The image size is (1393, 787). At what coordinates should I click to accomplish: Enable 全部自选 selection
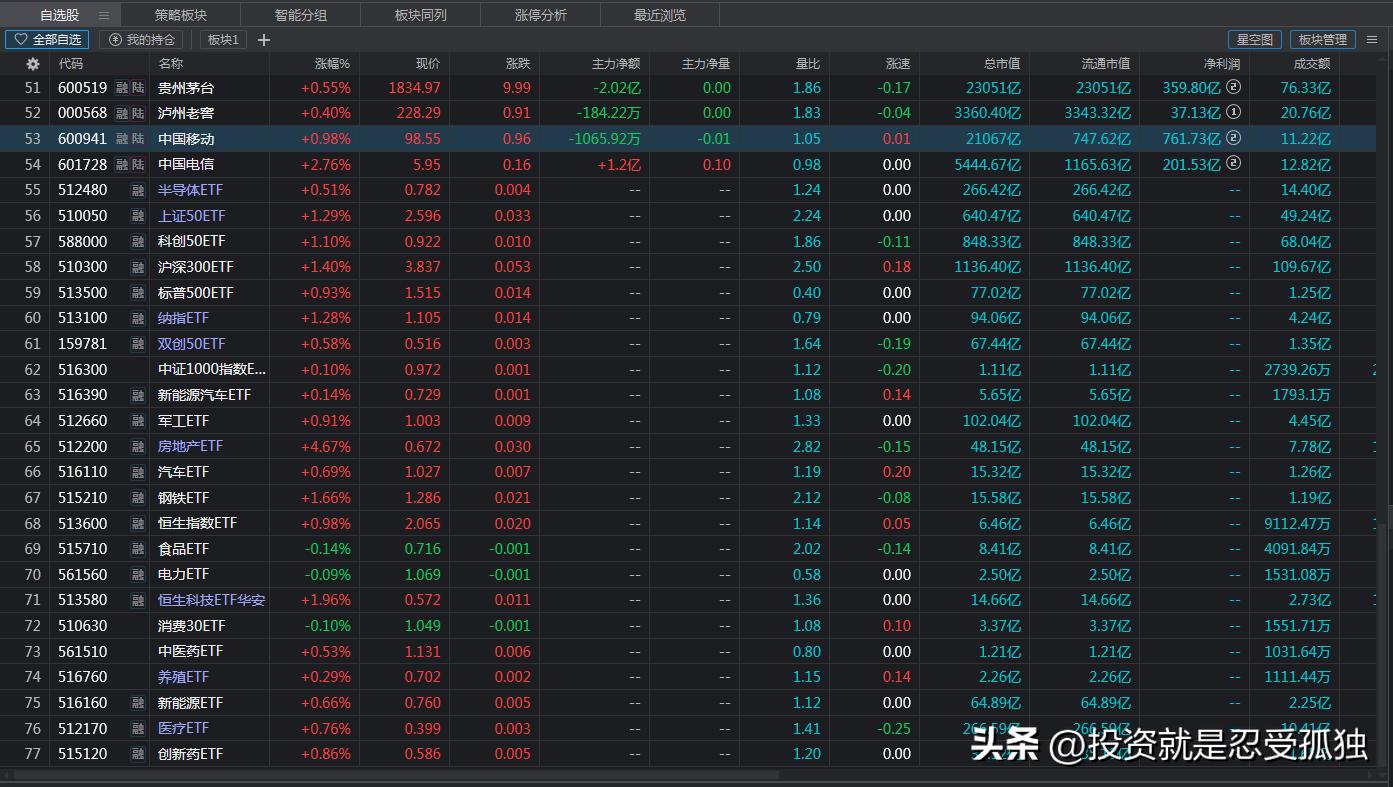(47, 39)
